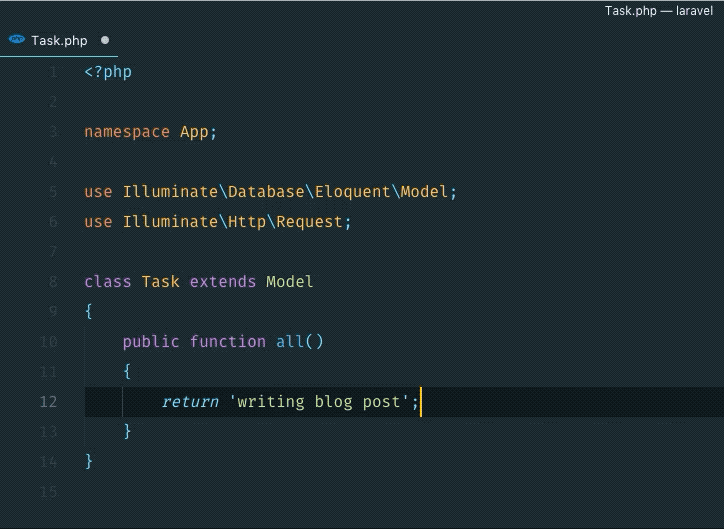Click 'Request' in the Http import line

[x=309, y=222]
